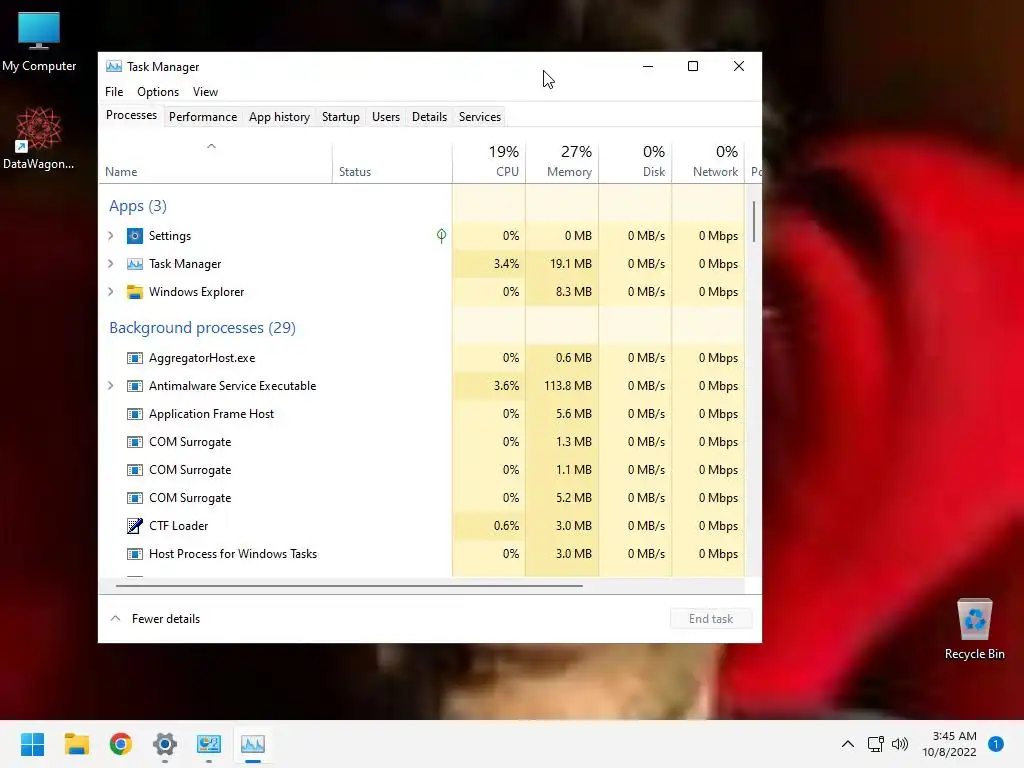
Task: Click the Windows Explorer folder icon in list
Action: [135, 292]
